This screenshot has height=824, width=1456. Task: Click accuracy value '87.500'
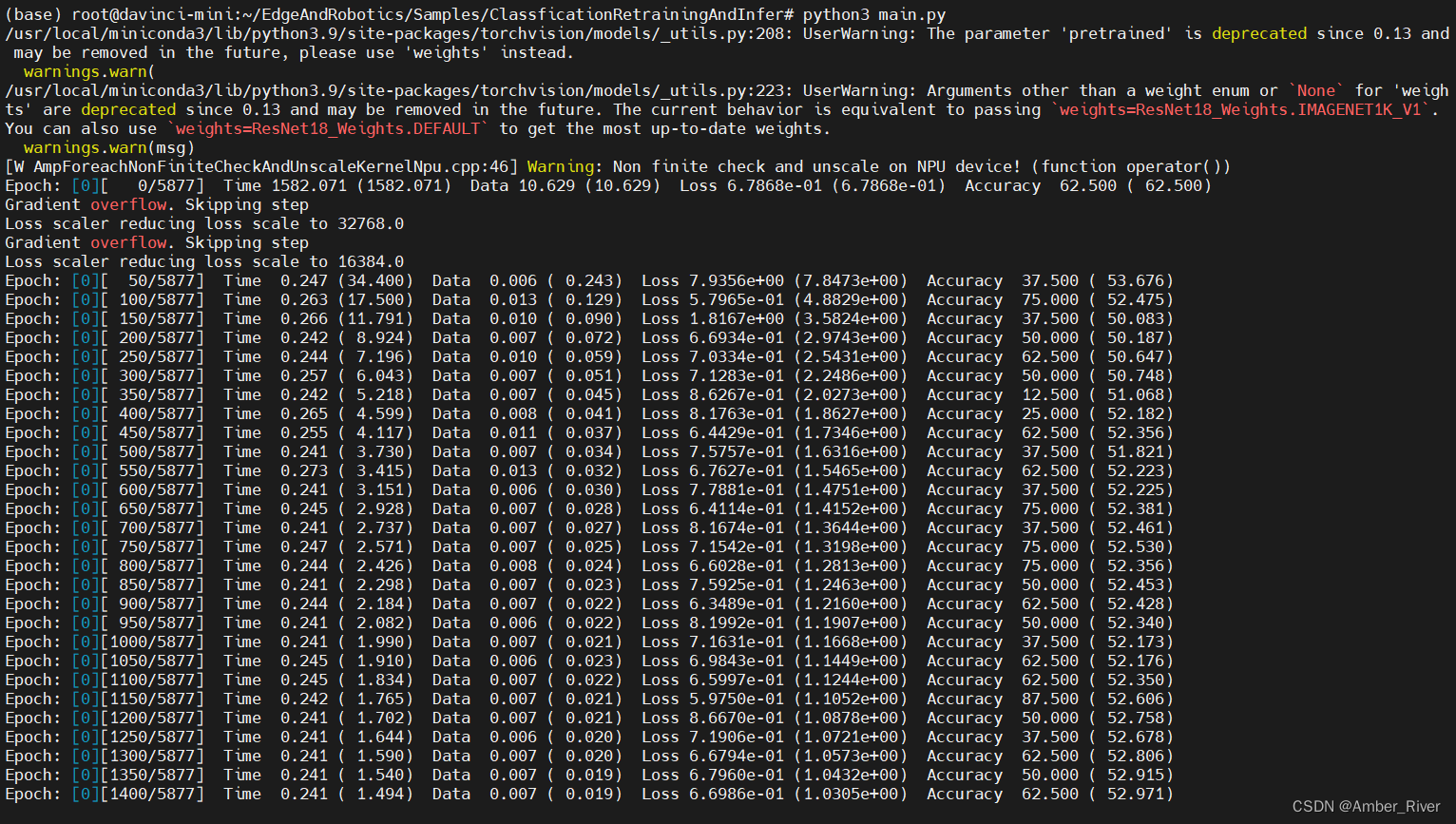[1050, 699]
